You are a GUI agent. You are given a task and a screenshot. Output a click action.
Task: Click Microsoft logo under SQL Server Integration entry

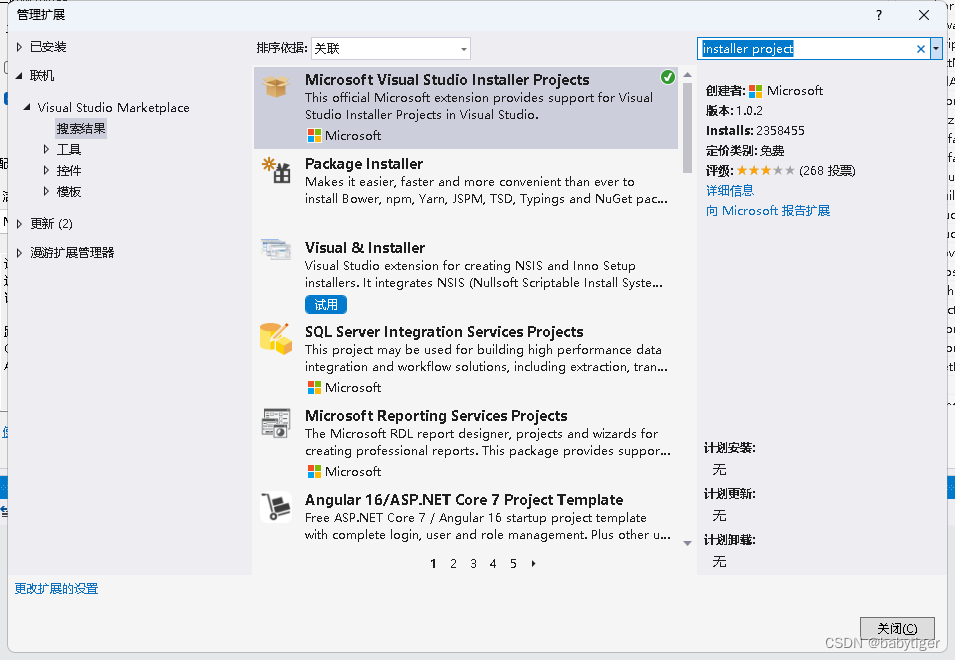tap(314, 388)
